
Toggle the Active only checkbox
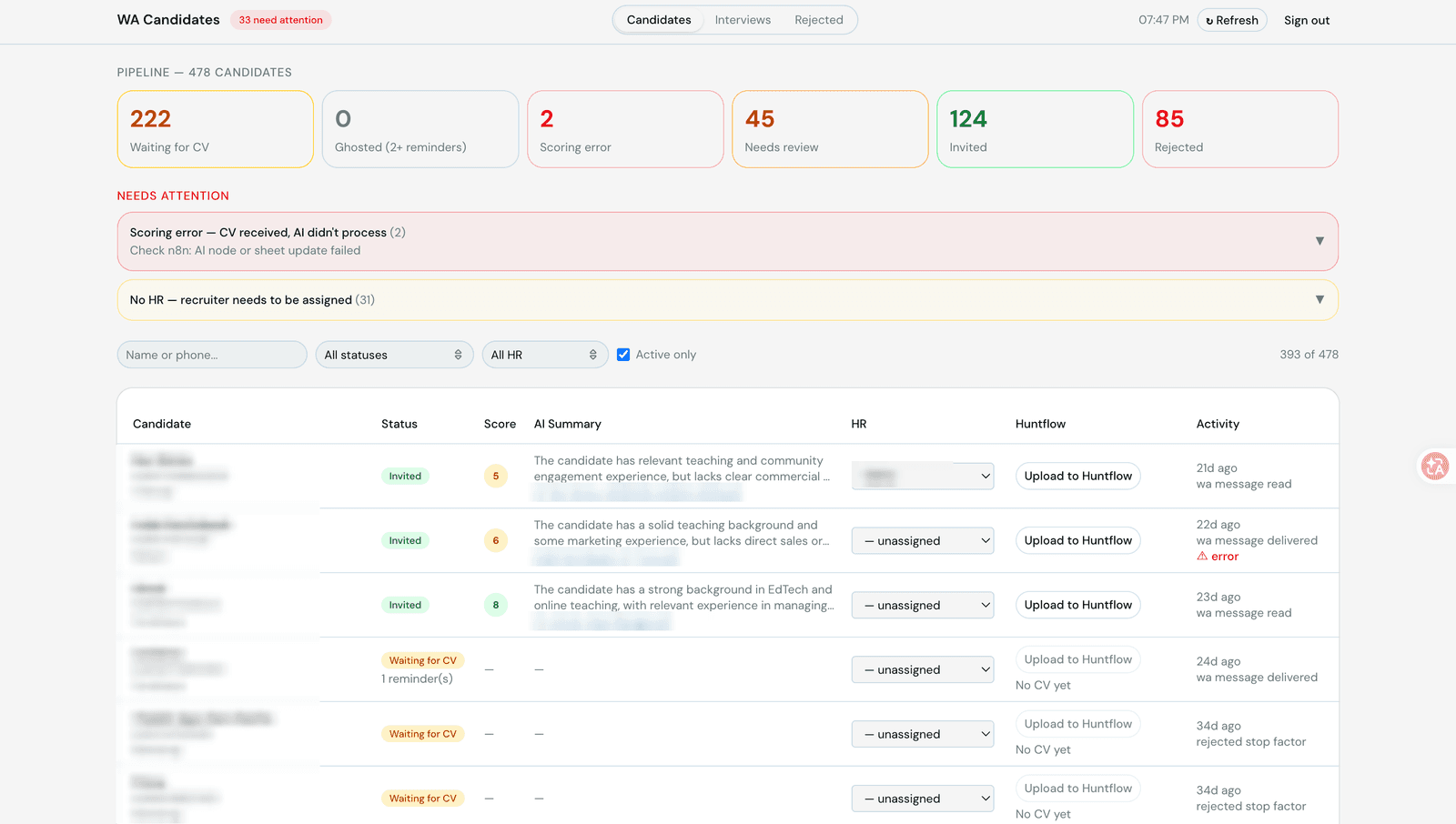point(623,355)
